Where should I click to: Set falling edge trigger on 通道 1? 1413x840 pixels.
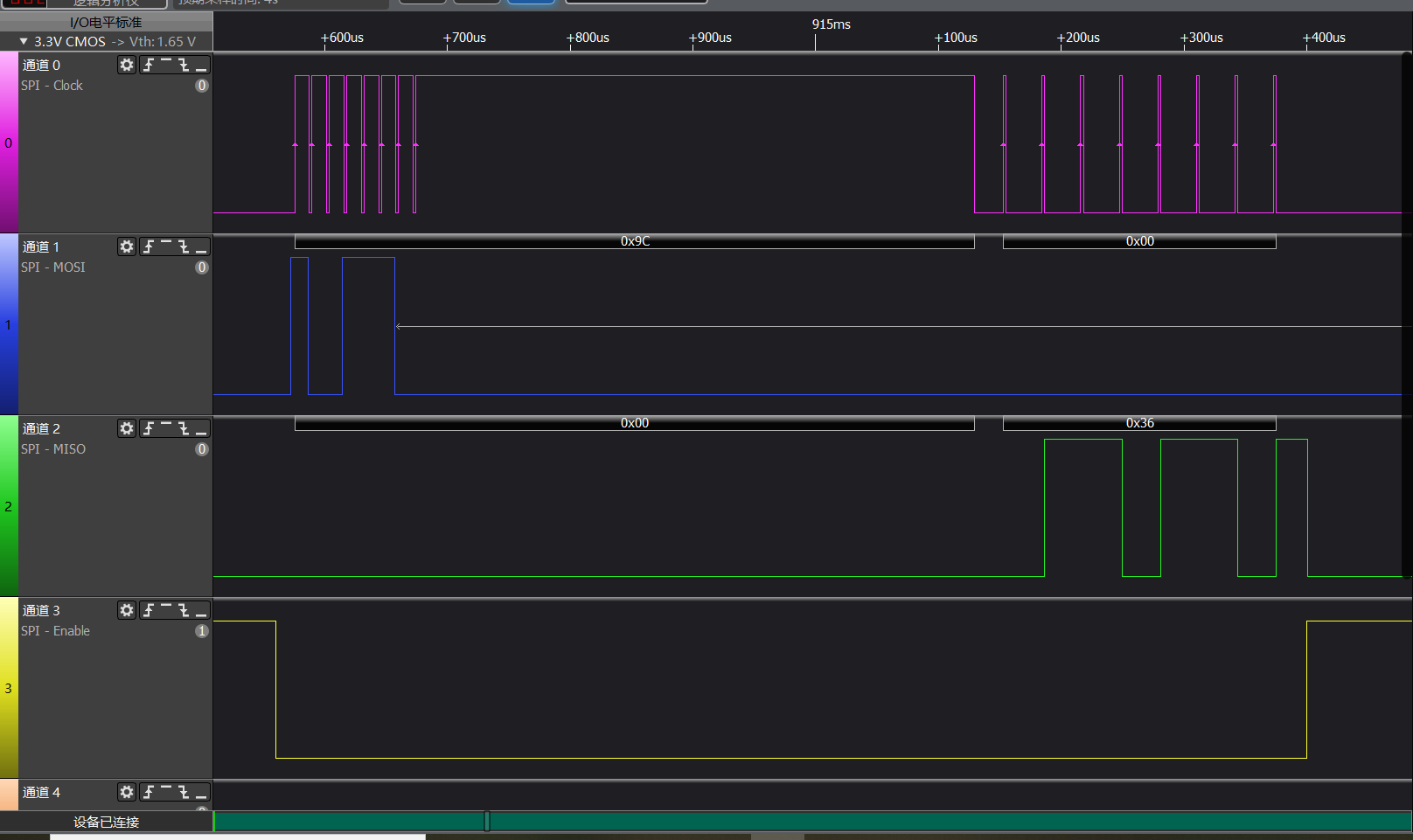(x=184, y=246)
